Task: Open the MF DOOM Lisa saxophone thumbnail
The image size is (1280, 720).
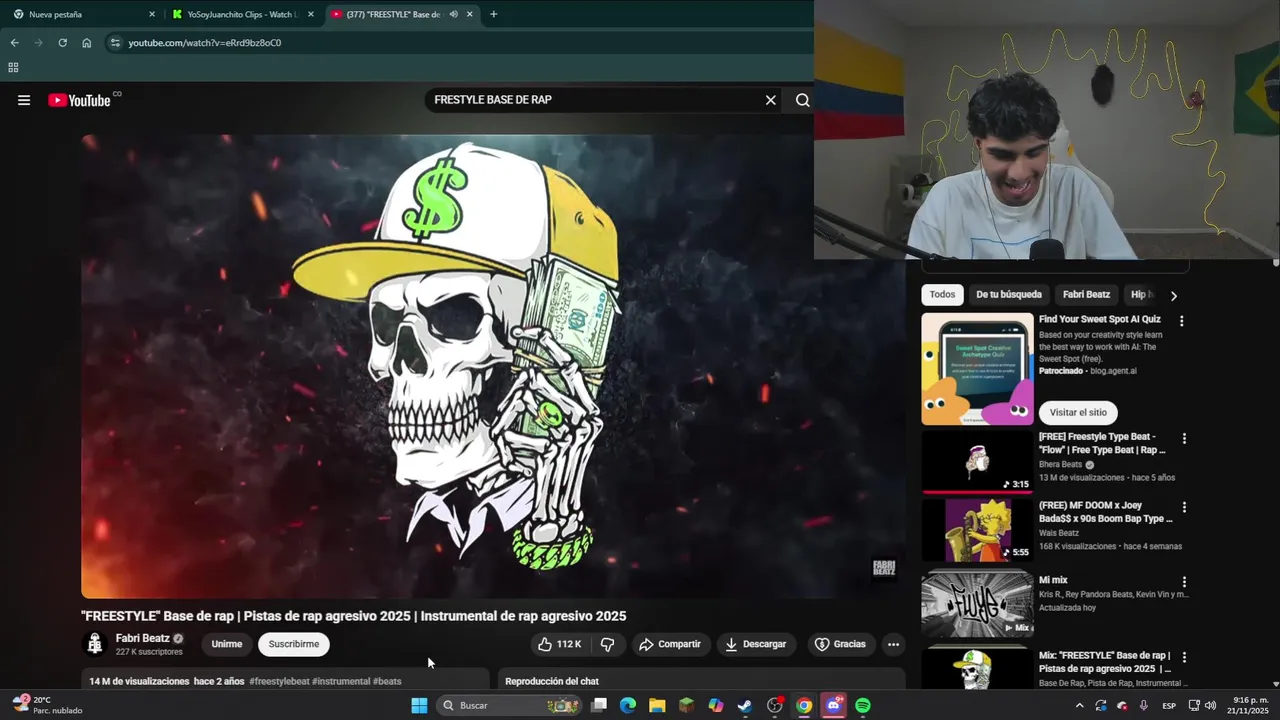Action: 977,531
